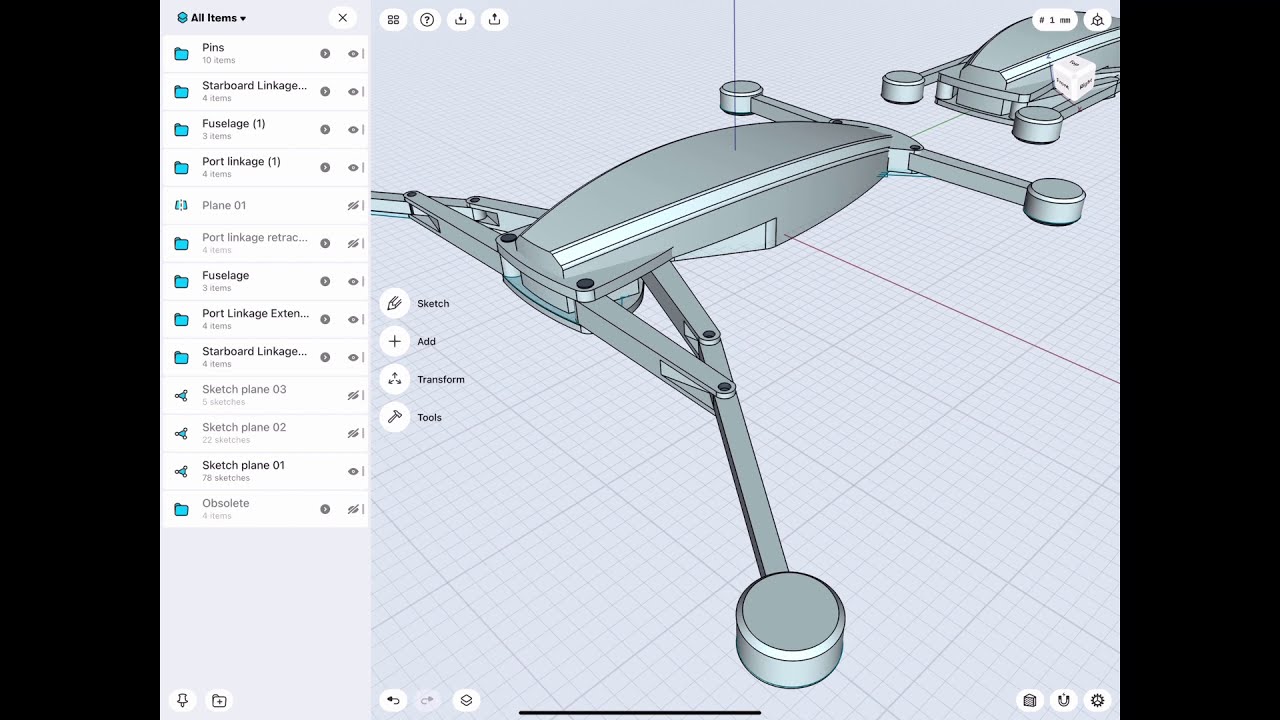Open the help question mark icon
The height and width of the screenshot is (720, 1280).
(427, 19)
